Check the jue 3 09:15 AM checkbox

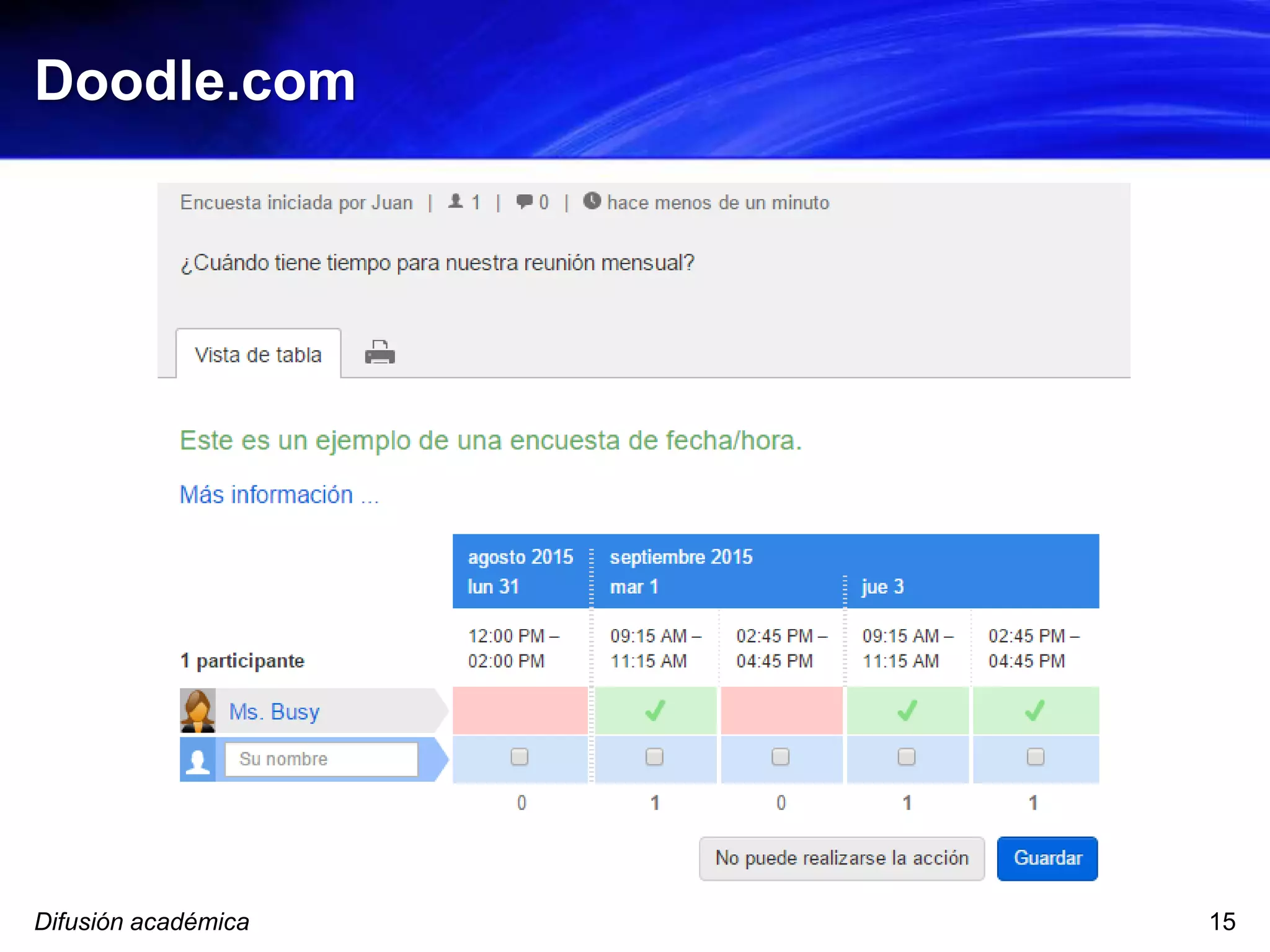[907, 757]
